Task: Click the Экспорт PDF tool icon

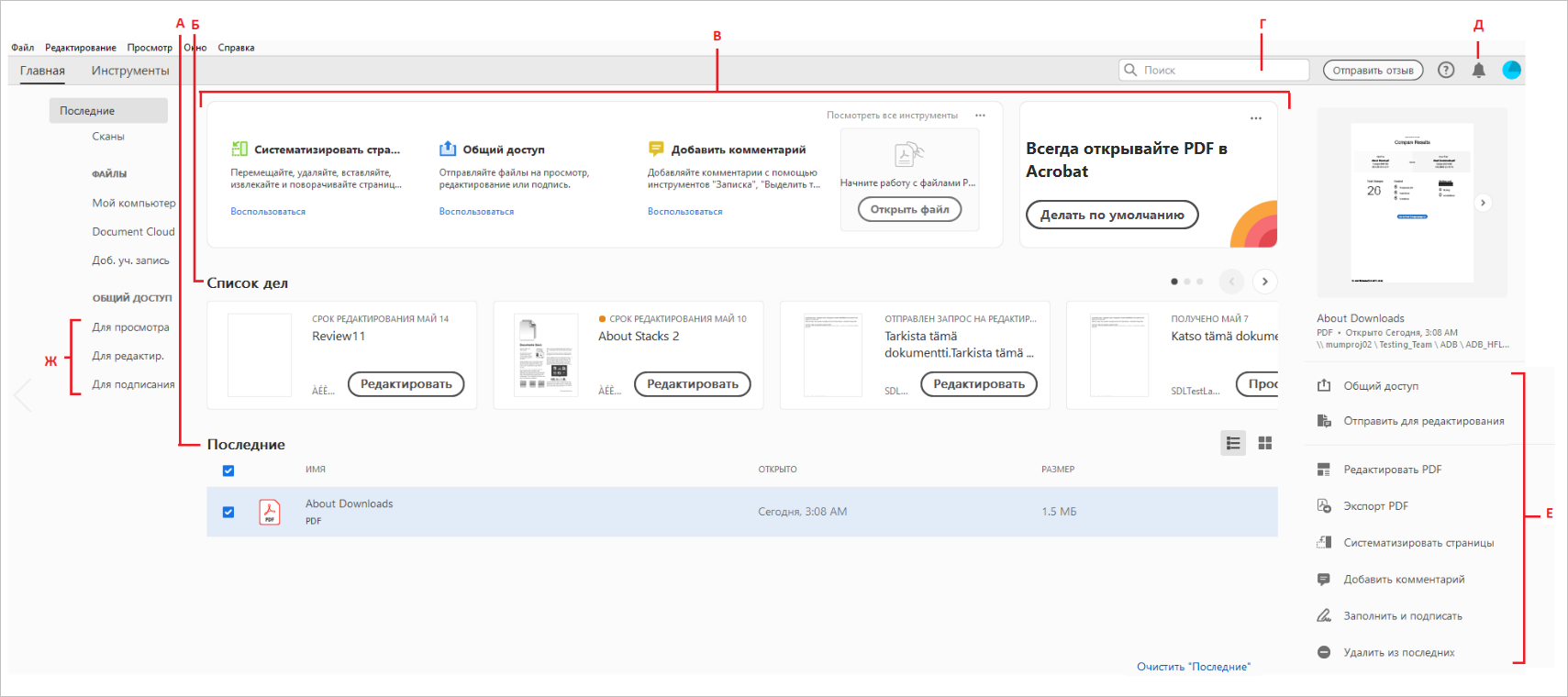Action: coord(1324,506)
